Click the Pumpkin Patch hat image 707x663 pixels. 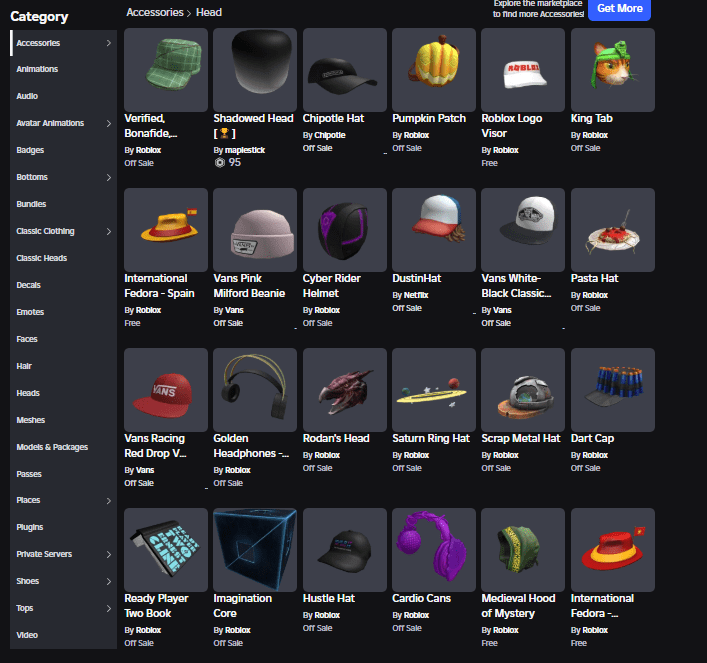click(x=434, y=69)
